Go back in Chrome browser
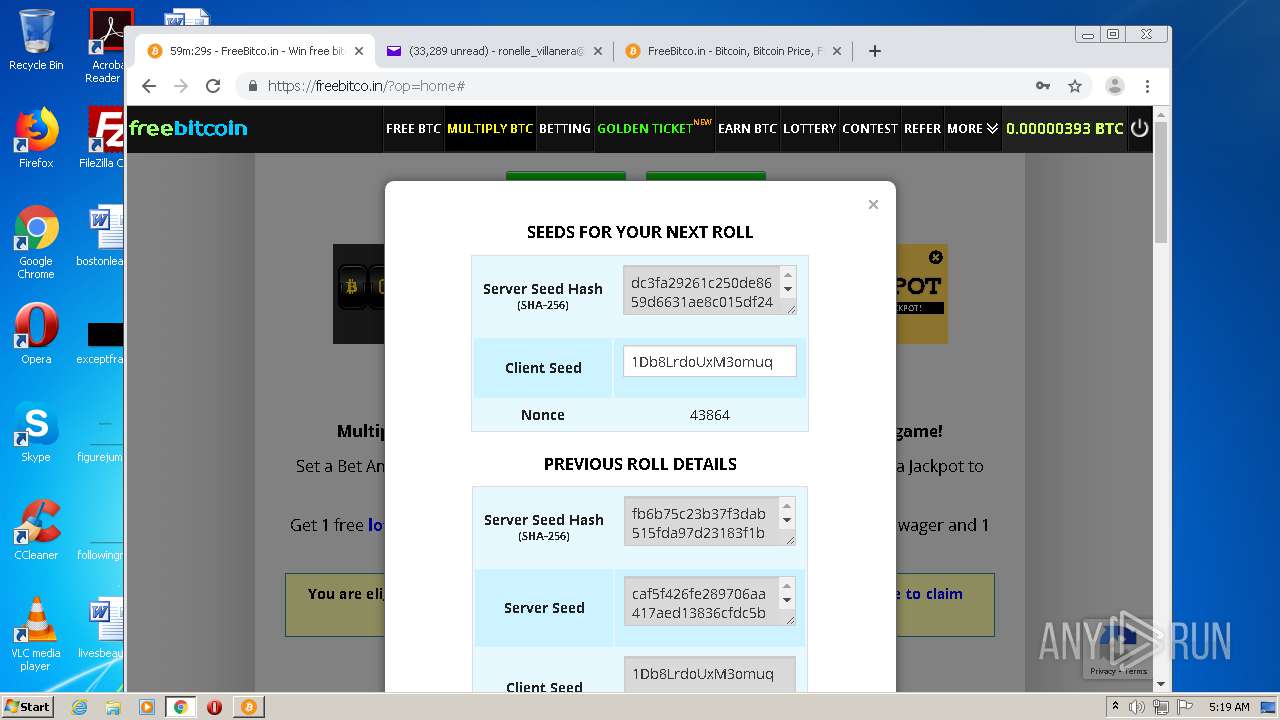 [x=149, y=86]
